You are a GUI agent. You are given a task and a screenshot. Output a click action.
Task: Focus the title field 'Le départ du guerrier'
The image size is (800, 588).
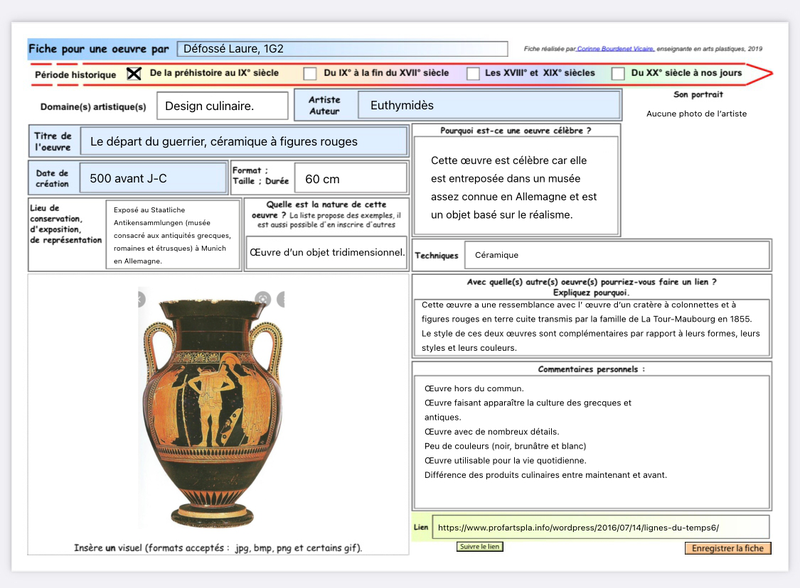point(243,142)
